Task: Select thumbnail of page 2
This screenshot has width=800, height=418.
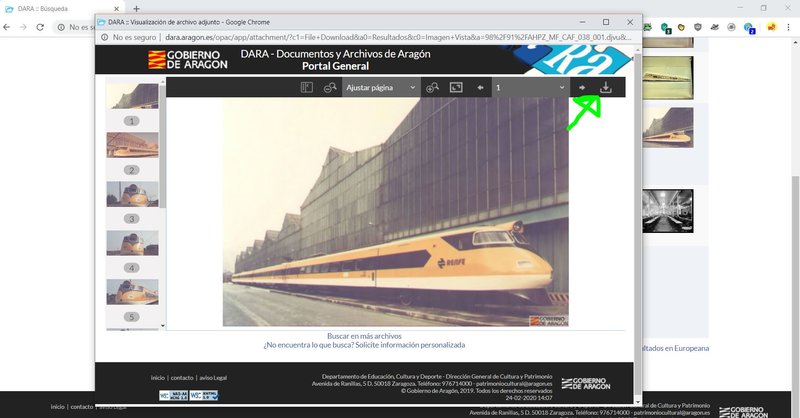Action: (x=132, y=145)
